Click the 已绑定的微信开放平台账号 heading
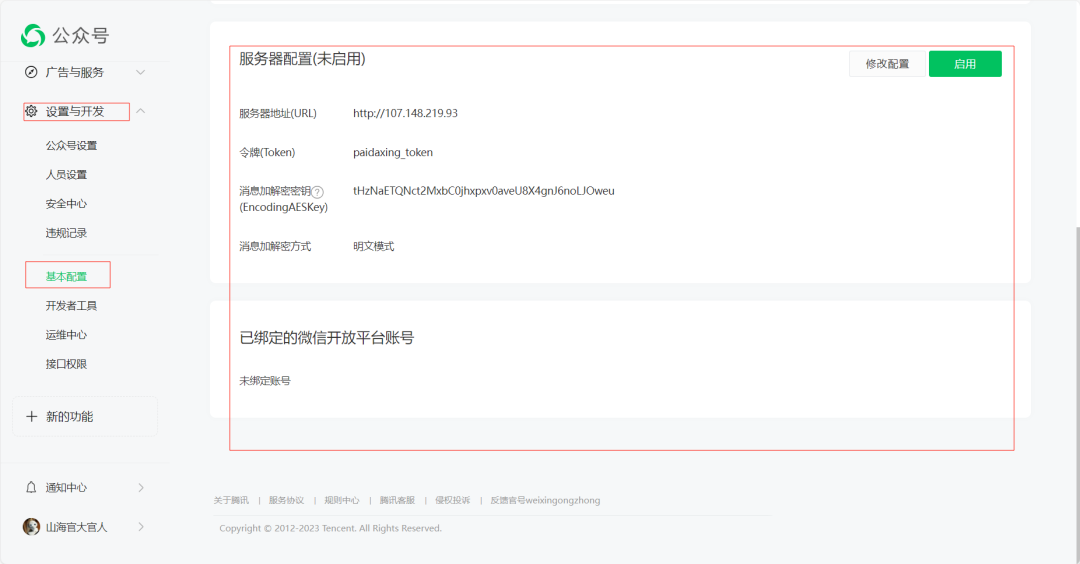 [326, 337]
